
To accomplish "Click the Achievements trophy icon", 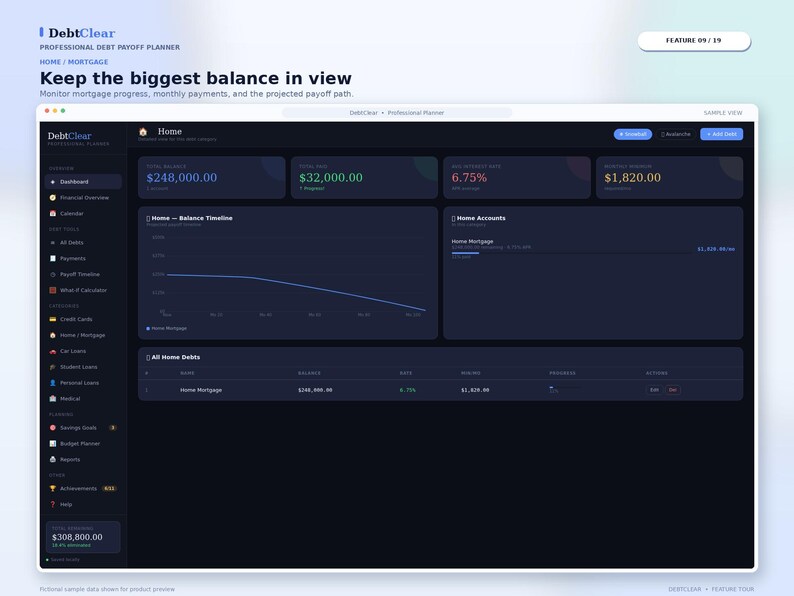I will [x=53, y=489].
